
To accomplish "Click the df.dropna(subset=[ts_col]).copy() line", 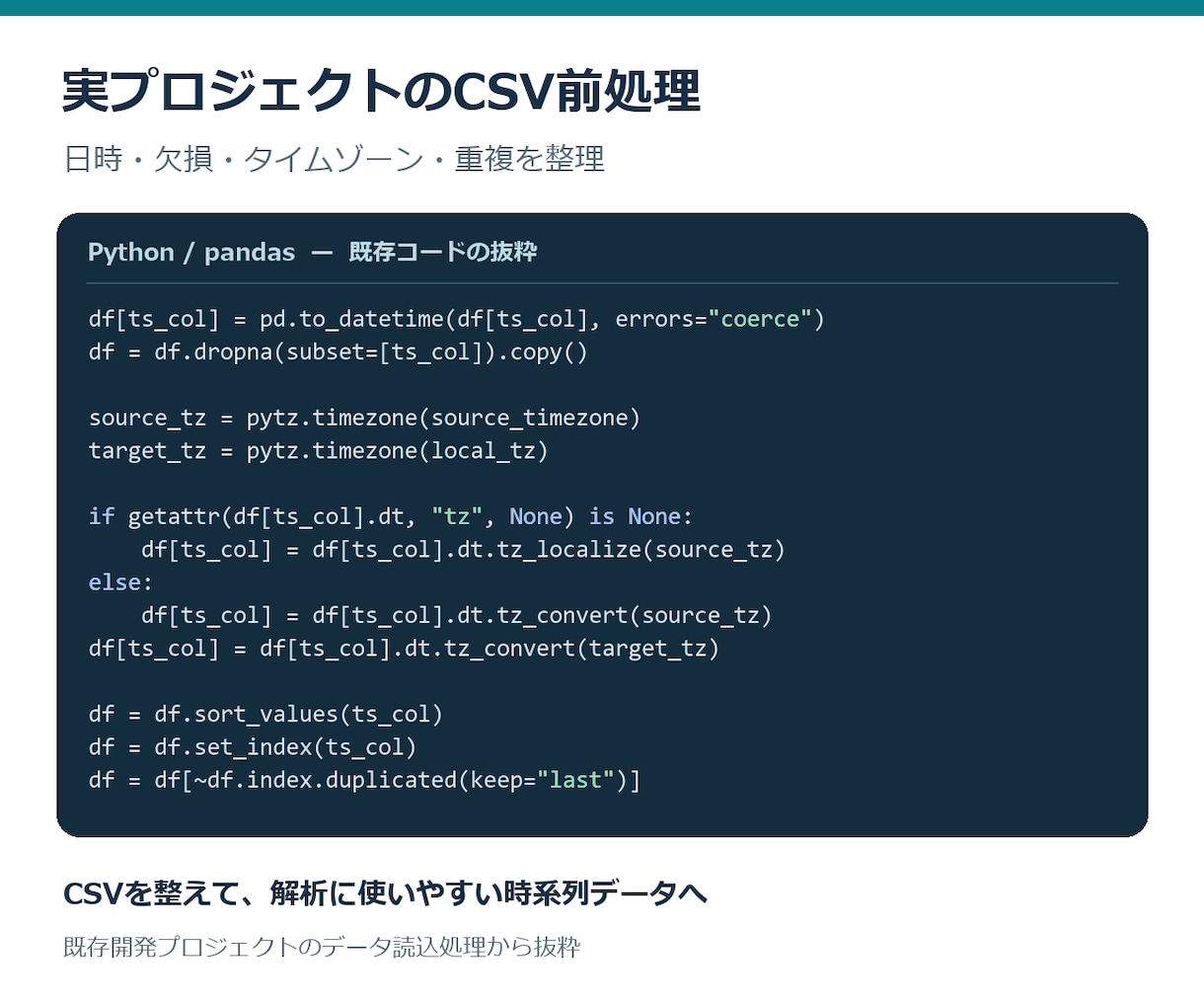I will click(x=339, y=351).
